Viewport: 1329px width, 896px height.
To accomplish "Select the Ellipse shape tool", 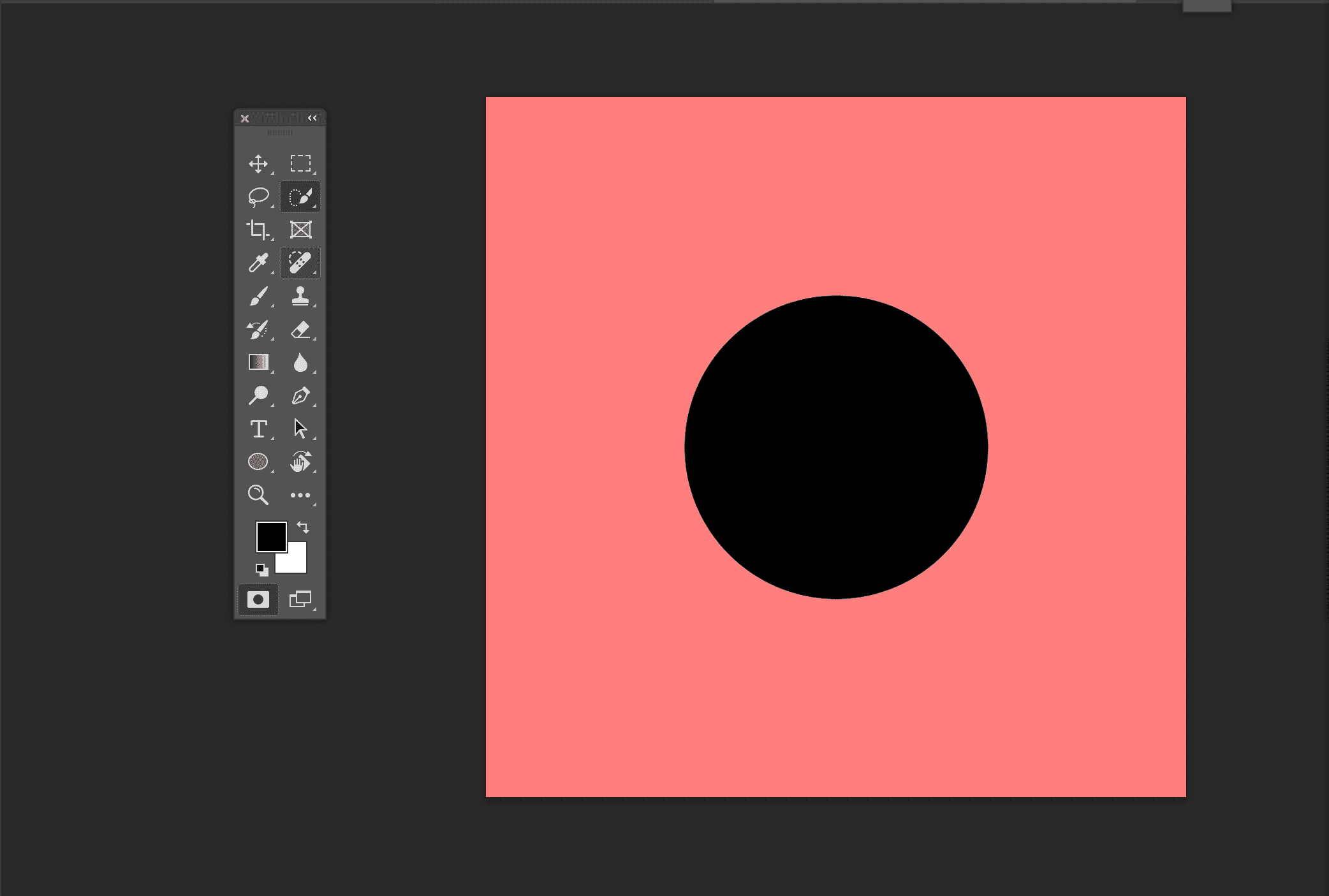I will (258, 462).
